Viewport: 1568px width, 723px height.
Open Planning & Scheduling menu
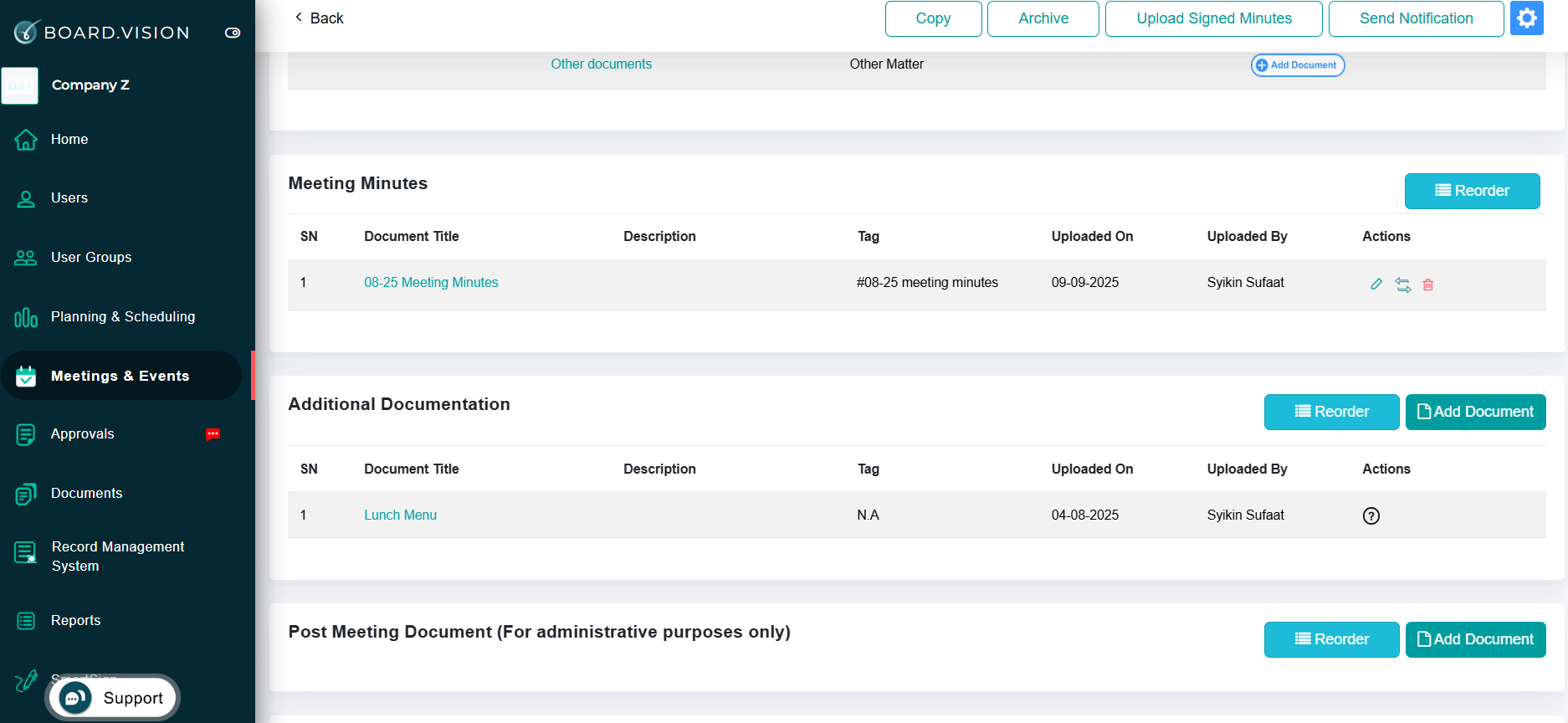coord(123,317)
